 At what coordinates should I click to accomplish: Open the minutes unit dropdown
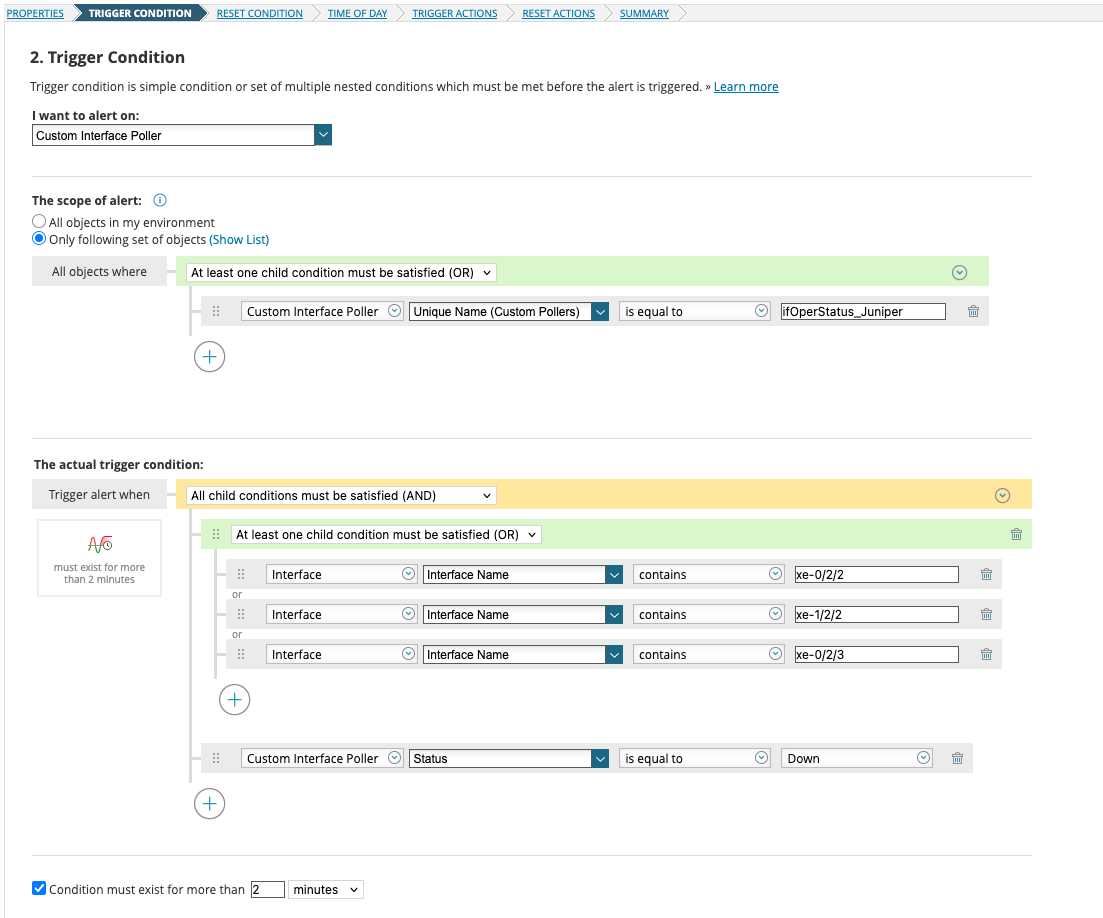coord(326,889)
